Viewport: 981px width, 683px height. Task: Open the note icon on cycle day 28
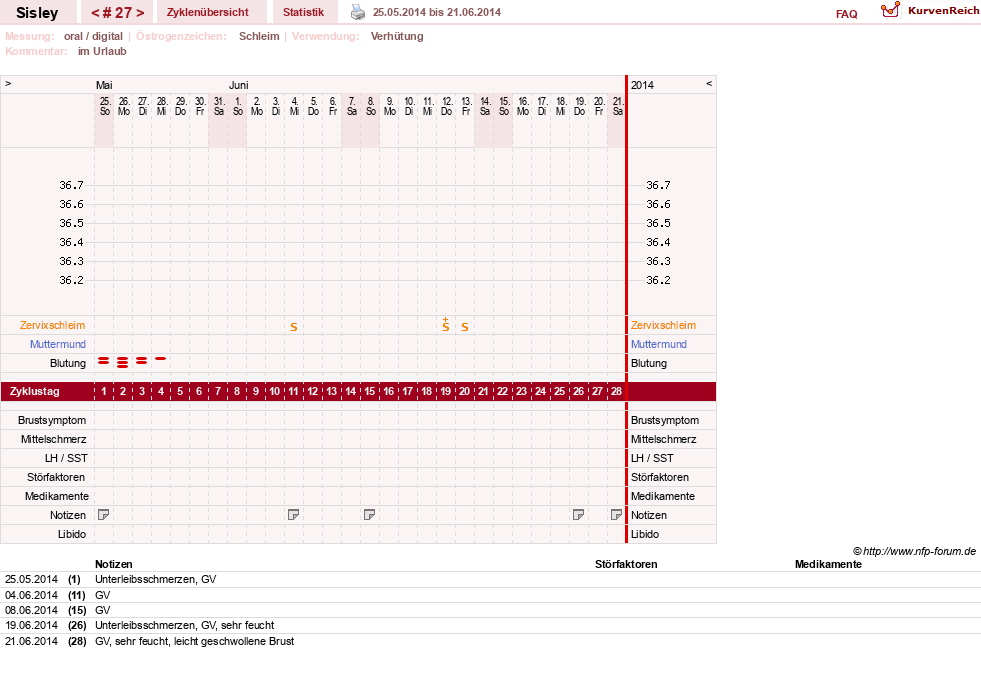click(616, 515)
